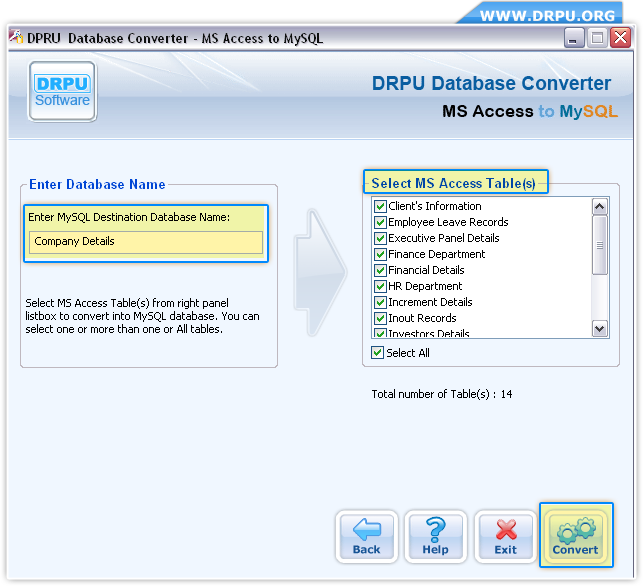
Task: Click the DRPU Software logo
Action: [62, 91]
